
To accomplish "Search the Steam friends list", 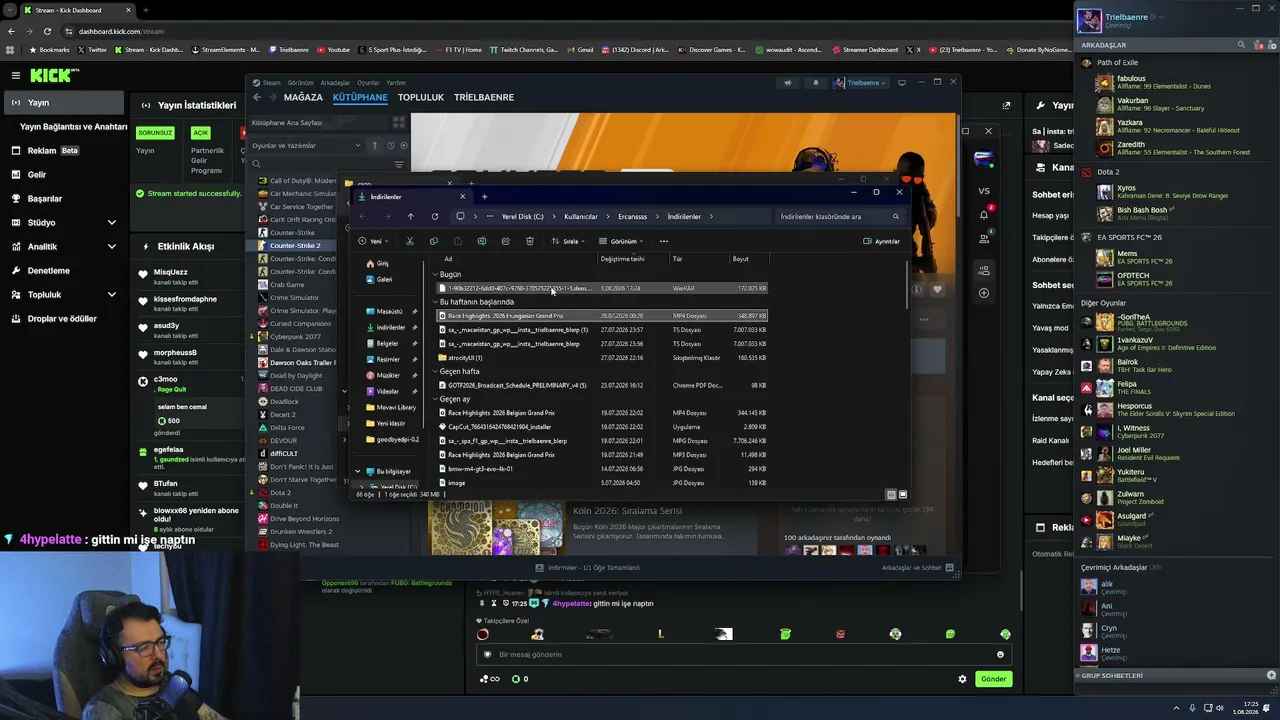I will [1242, 45].
